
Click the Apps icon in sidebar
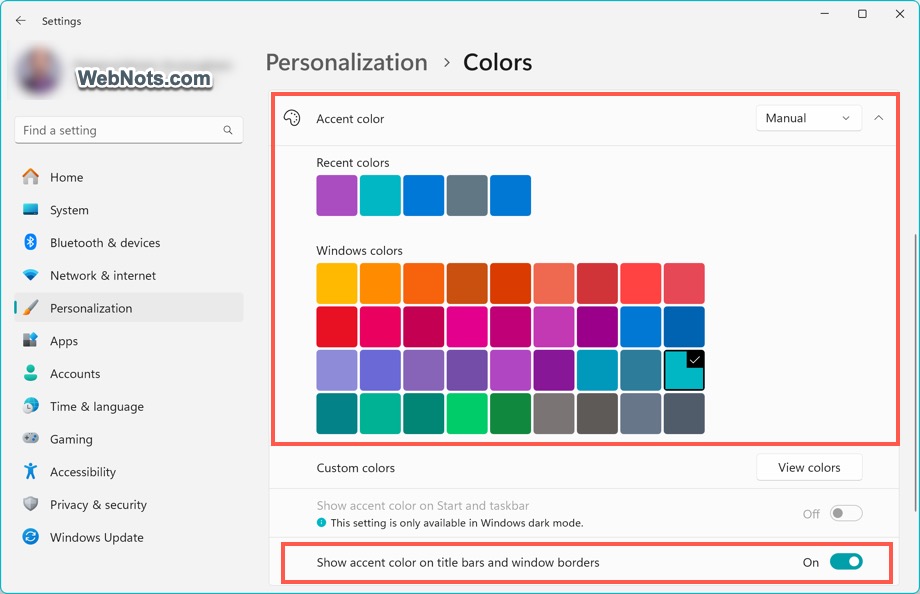[x=31, y=340]
